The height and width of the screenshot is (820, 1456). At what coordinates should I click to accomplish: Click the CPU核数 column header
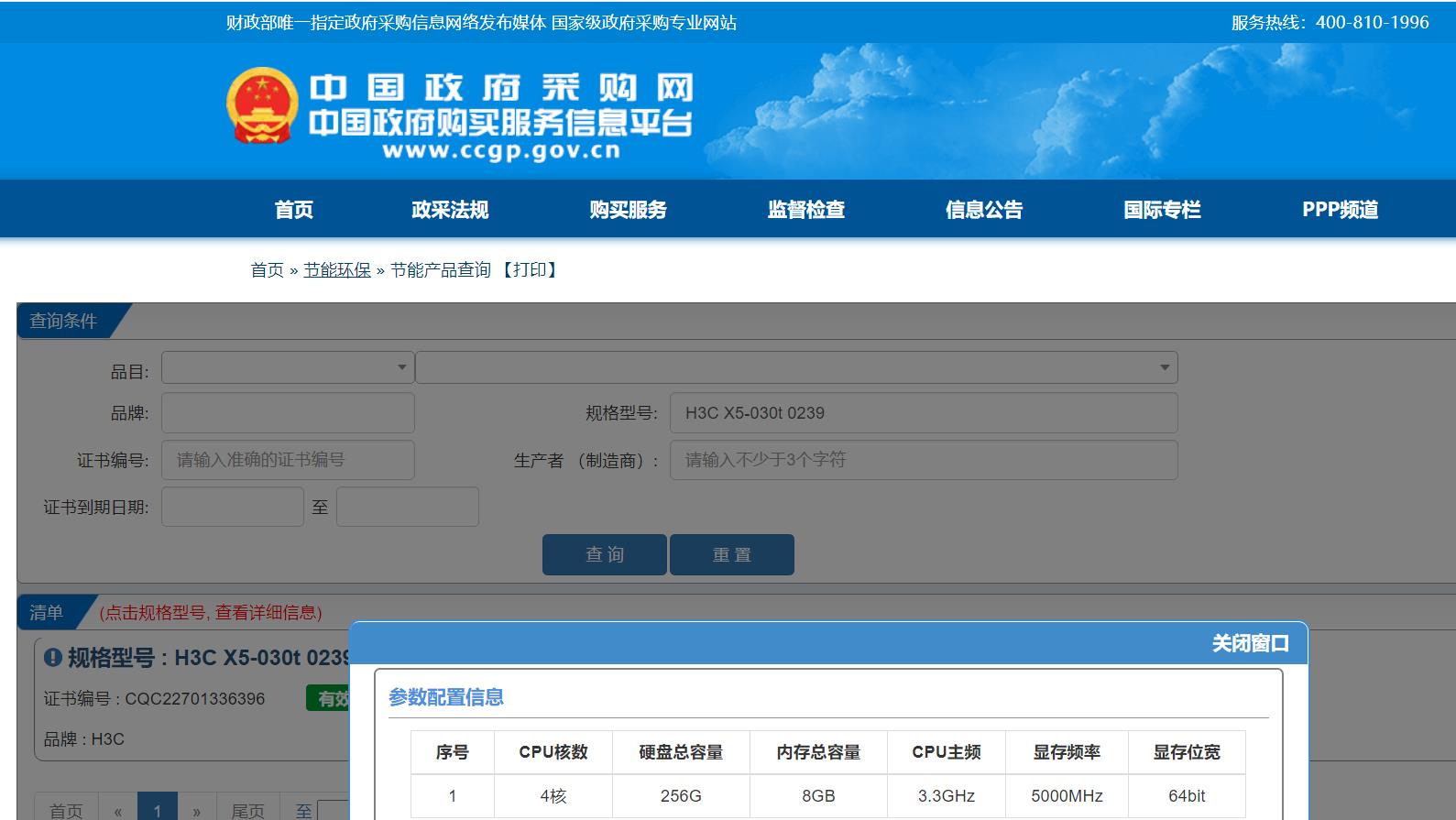[x=553, y=752]
